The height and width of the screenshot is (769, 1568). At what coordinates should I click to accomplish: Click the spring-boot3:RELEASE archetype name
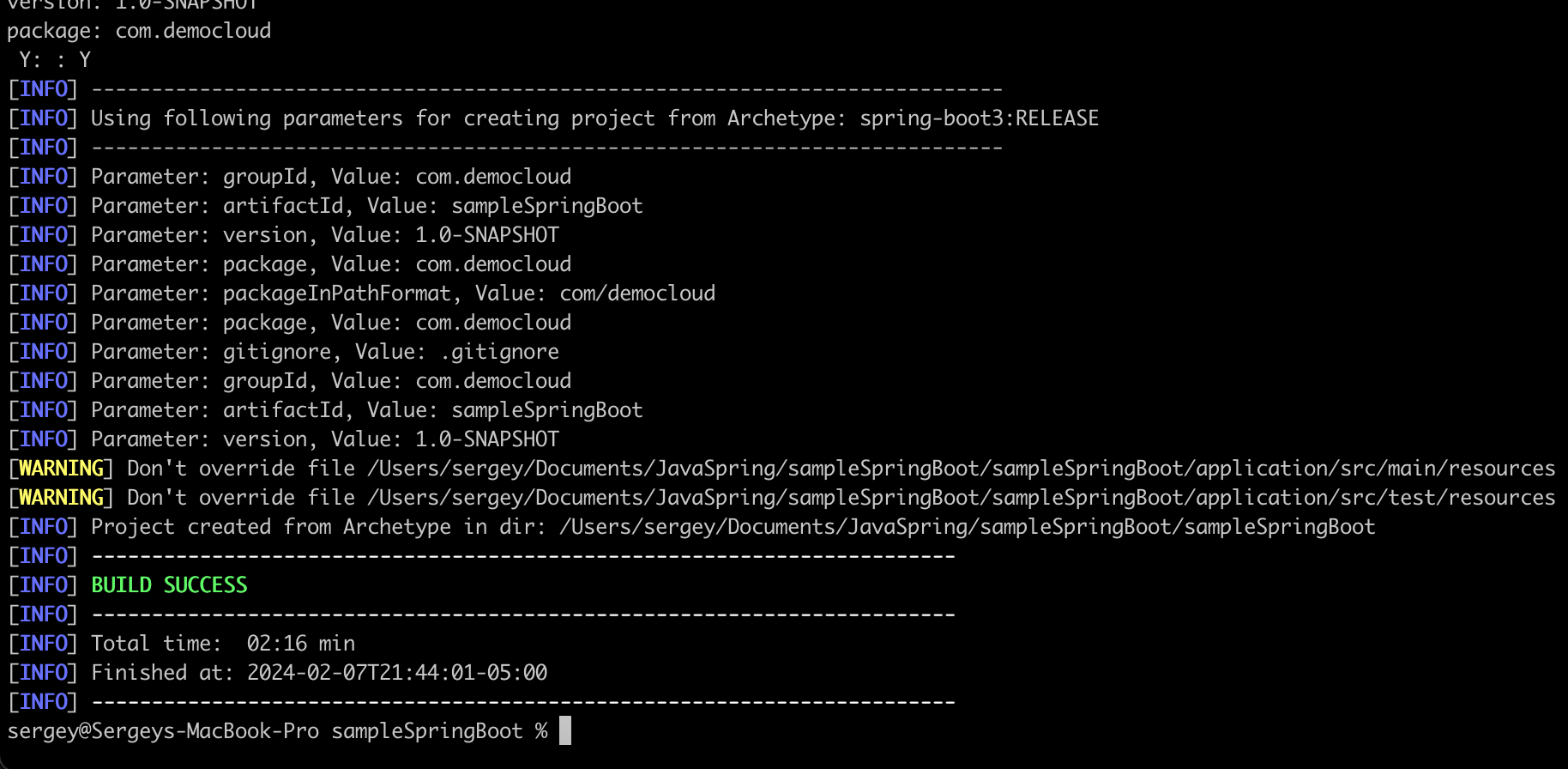tap(979, 118)
